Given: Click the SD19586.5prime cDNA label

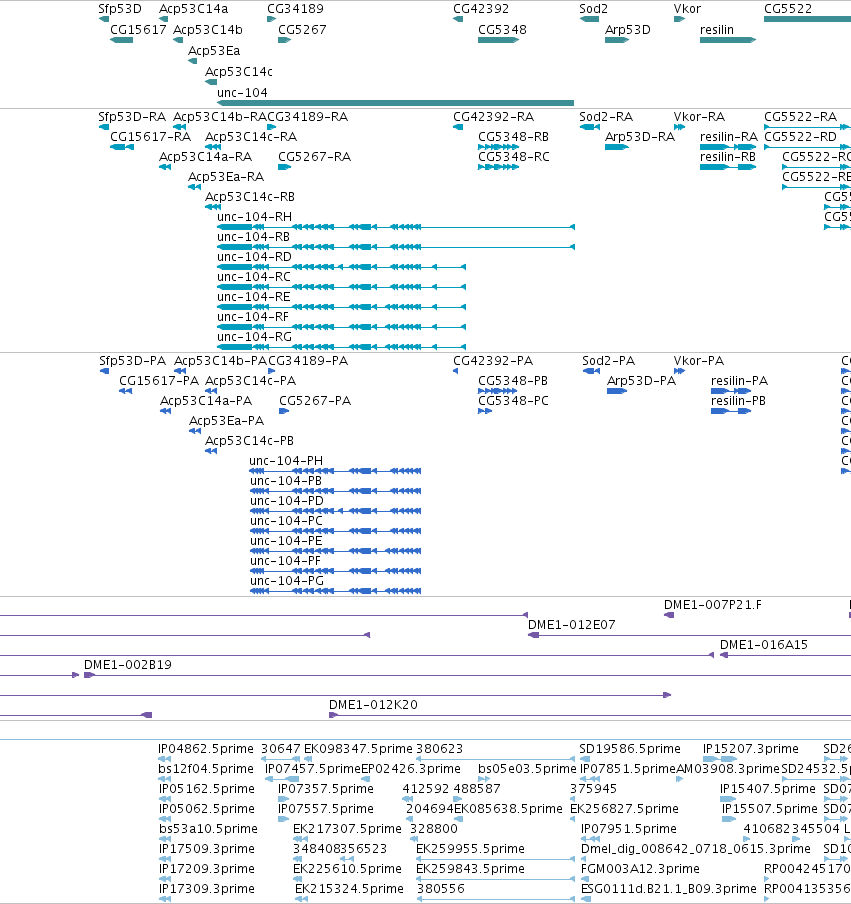Looking at the screenshot, I should click(630, 749).
